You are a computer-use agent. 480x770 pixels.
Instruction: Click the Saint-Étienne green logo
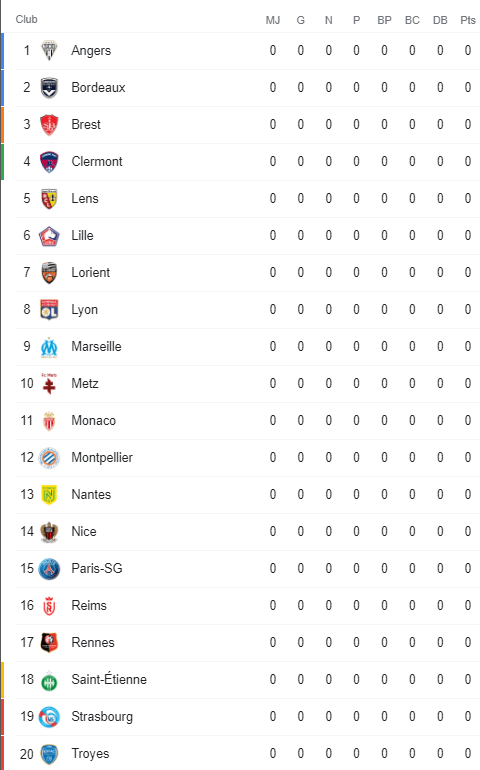(x=49, y=680)
